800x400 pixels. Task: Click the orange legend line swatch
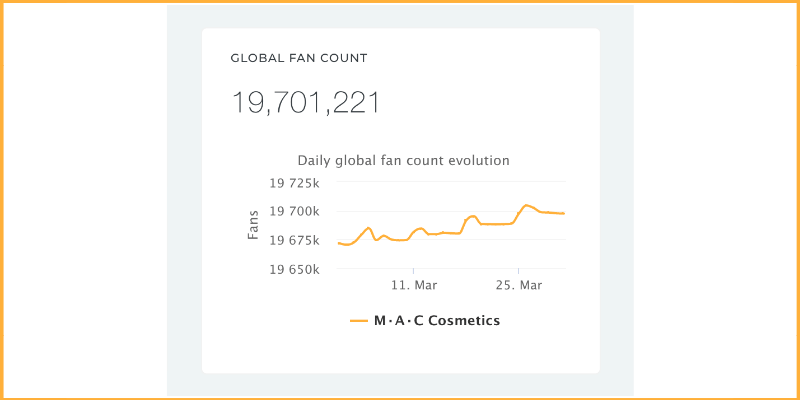359,321
